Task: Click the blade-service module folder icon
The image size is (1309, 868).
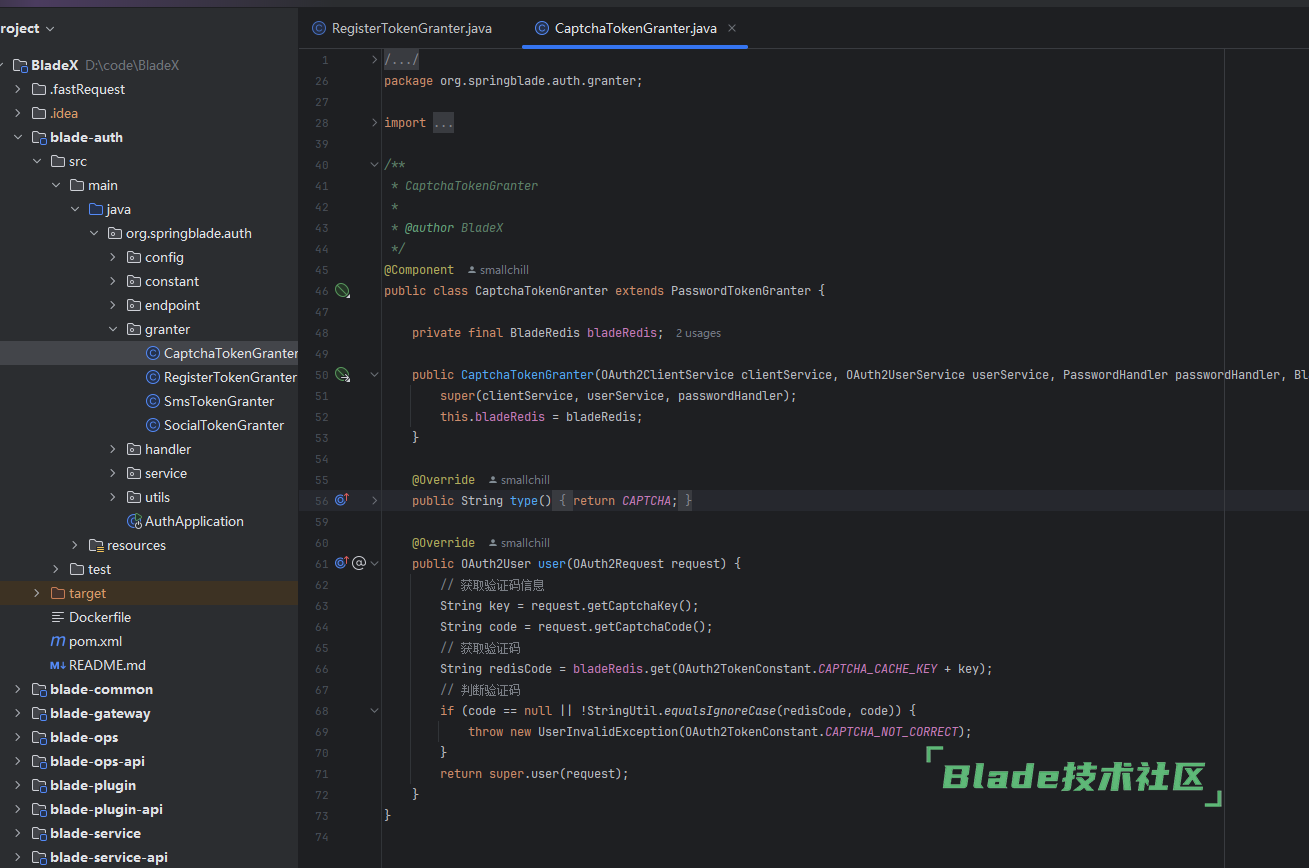Action: pyautogui.click(x=39, y=833)
